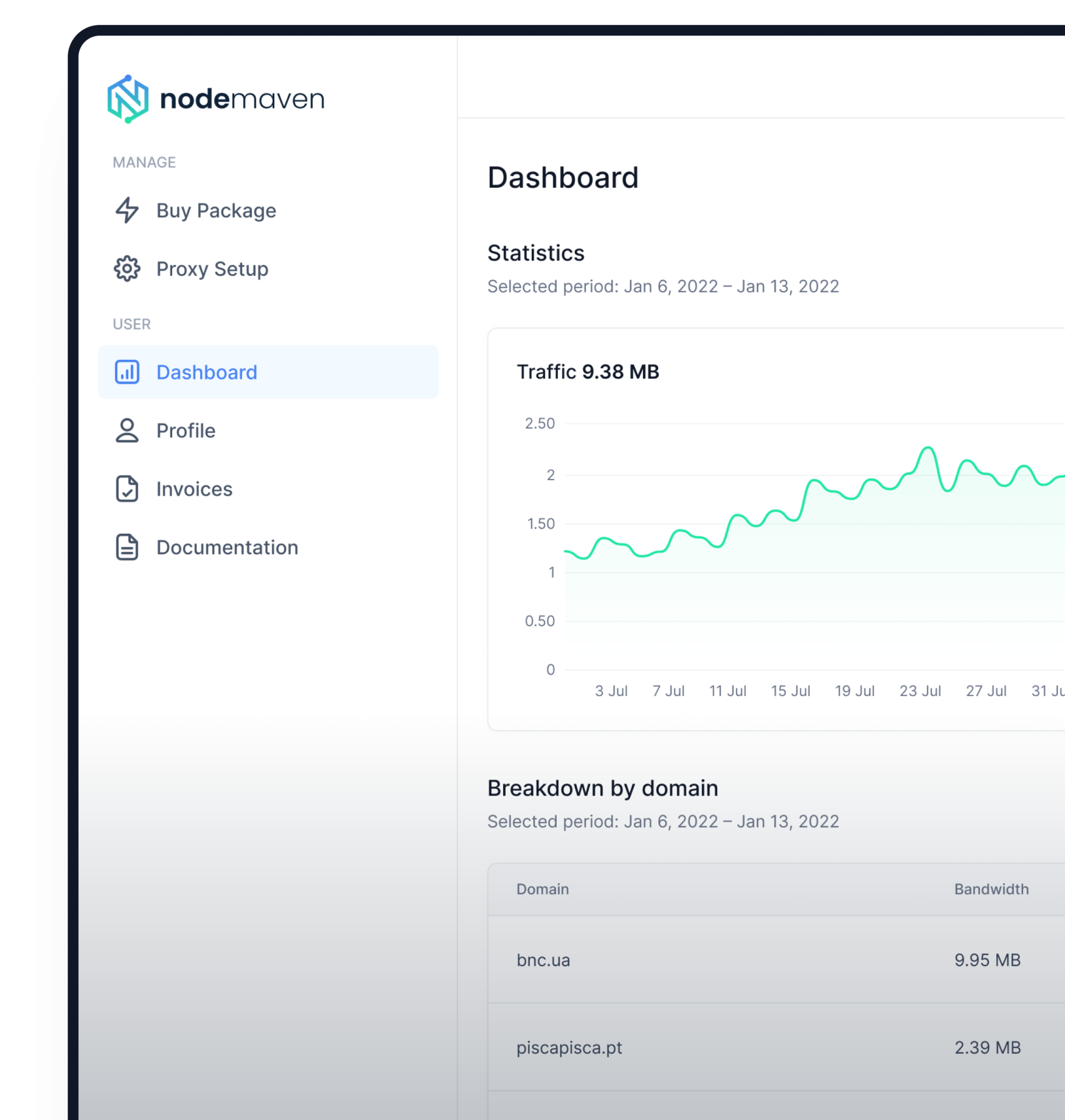Click the document icon beside Documentation

tap(127, 547)
